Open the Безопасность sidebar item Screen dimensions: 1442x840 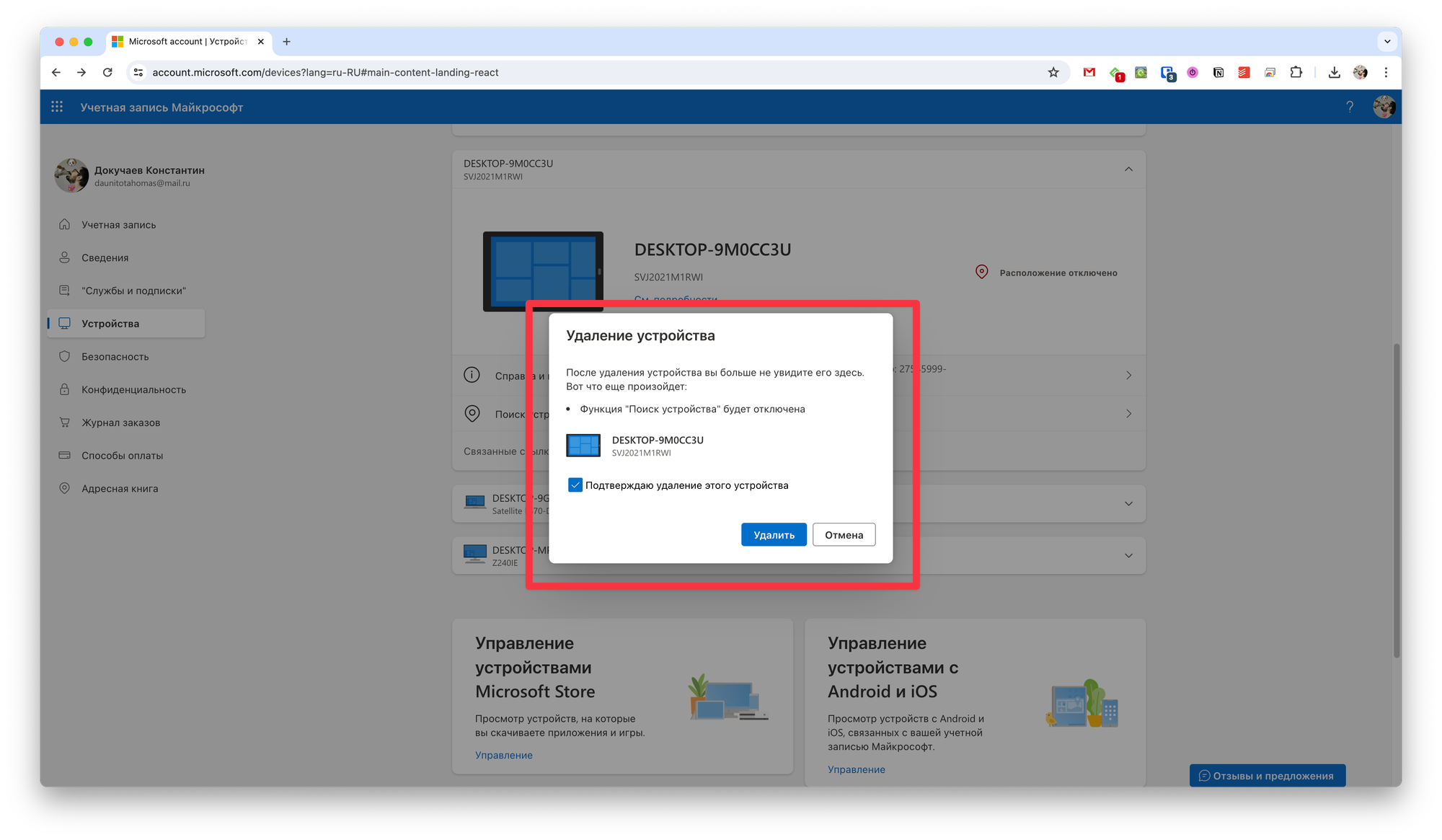coord(115,357)
